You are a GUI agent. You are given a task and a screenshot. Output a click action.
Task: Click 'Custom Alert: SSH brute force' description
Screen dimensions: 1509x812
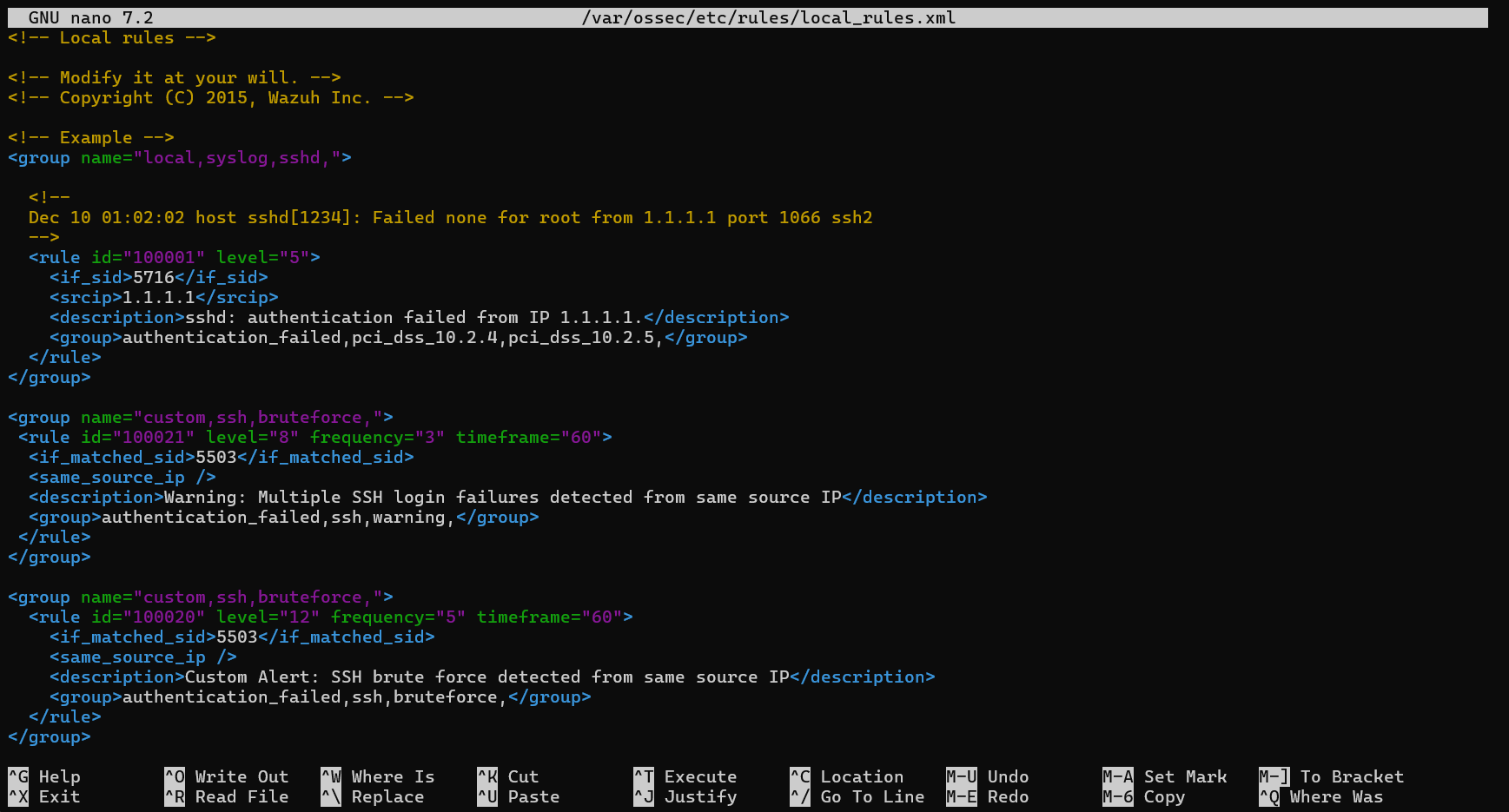[487, 677]
